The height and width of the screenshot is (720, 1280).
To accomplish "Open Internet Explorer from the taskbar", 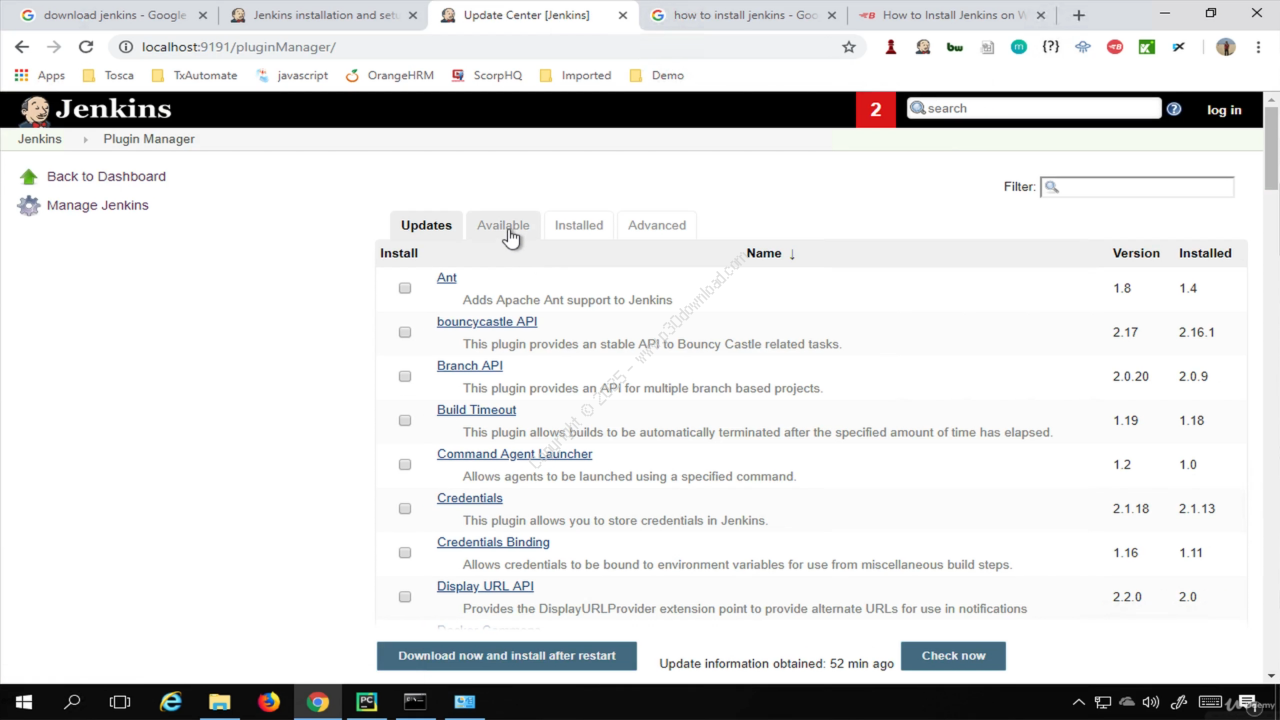I will tap(171, 702).
